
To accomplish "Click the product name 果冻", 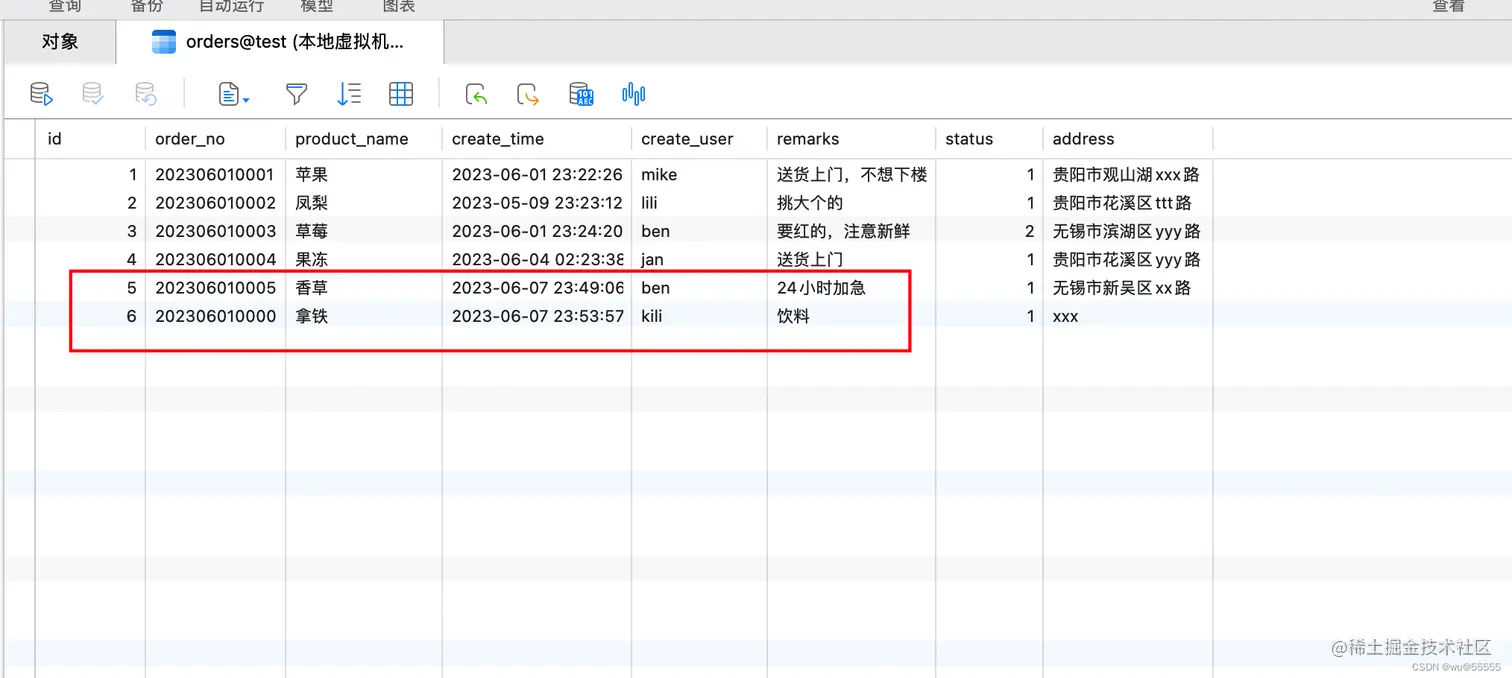I will coord(311,260).
